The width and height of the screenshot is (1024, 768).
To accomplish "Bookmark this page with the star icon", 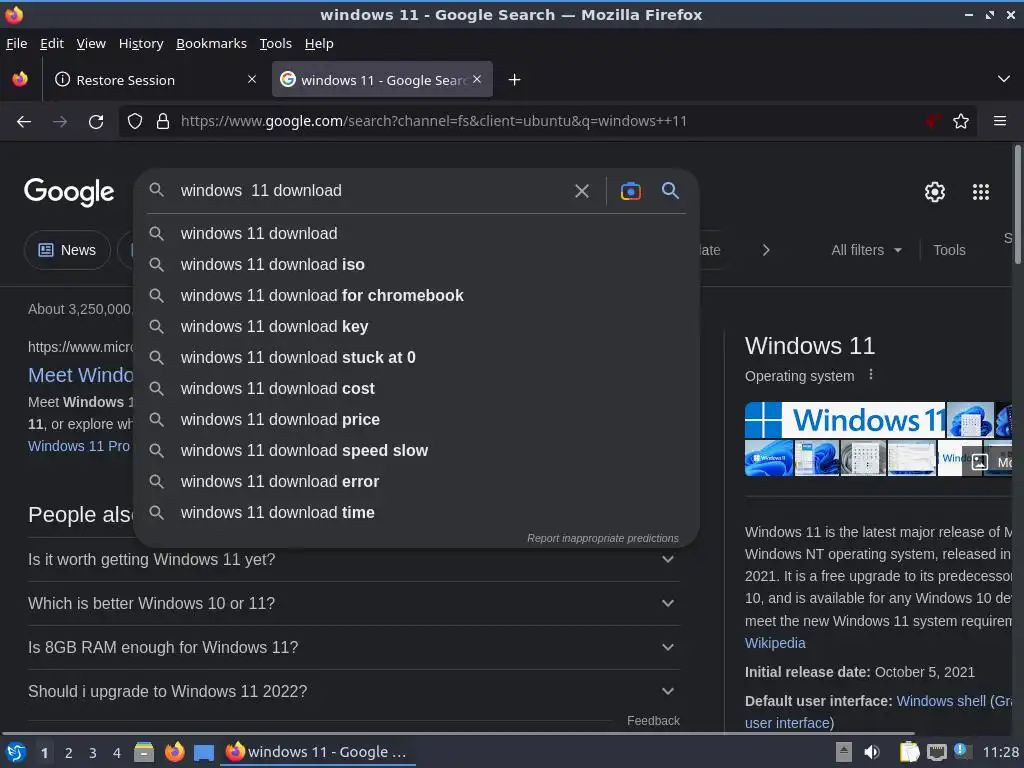I will coord(961,121).
